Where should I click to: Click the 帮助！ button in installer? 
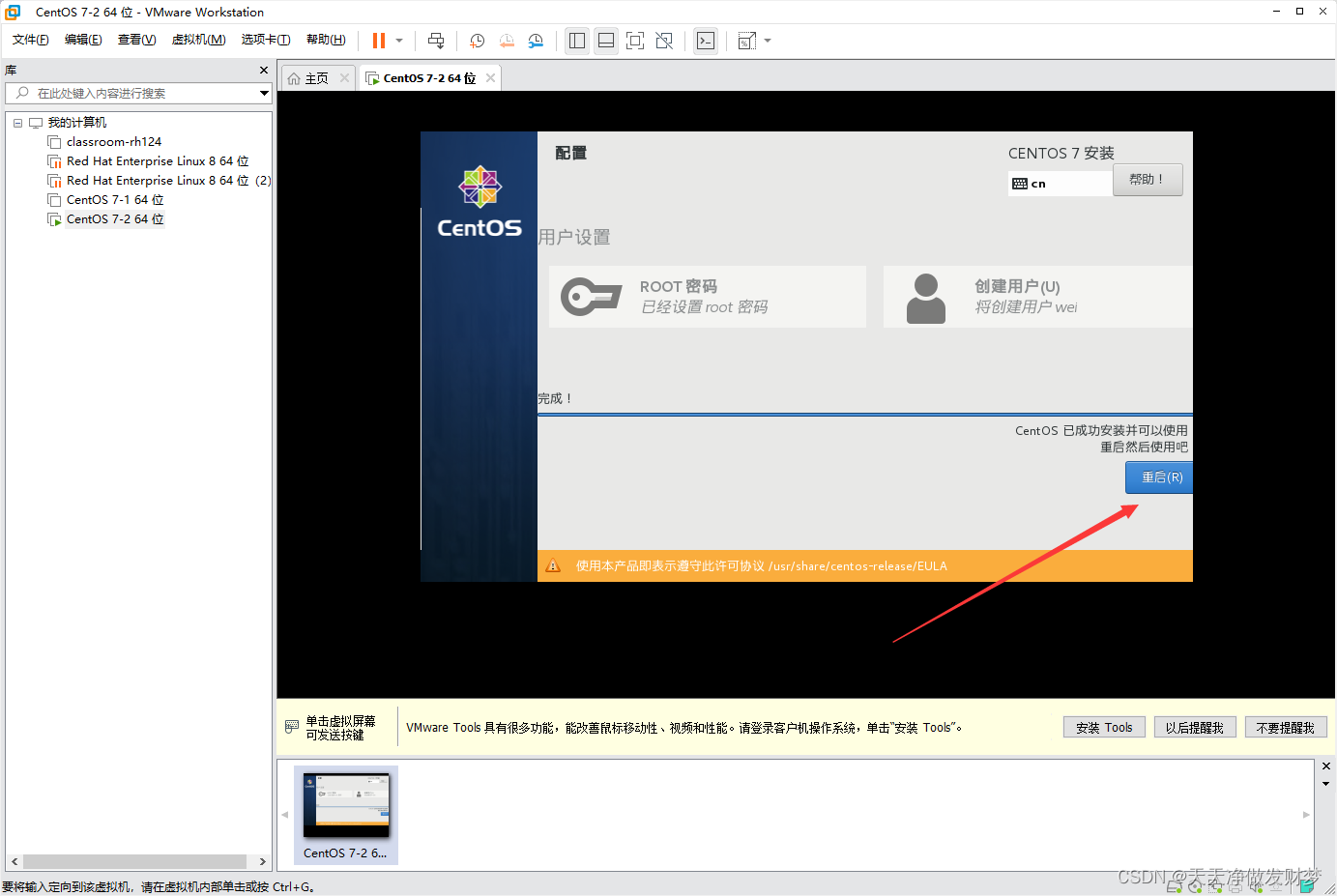coord(1148,180)
